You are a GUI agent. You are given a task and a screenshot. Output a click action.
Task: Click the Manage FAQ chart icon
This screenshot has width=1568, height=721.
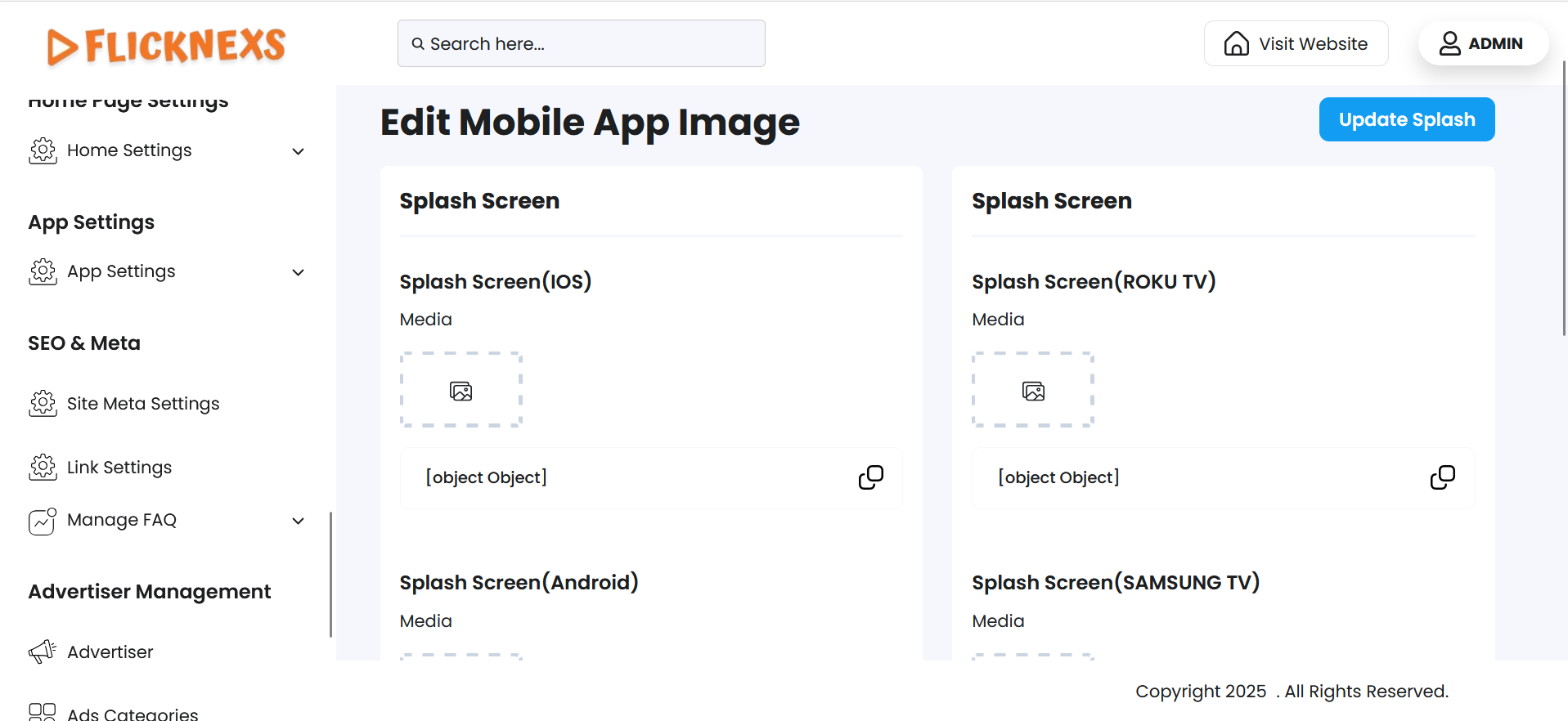[43, 521]
